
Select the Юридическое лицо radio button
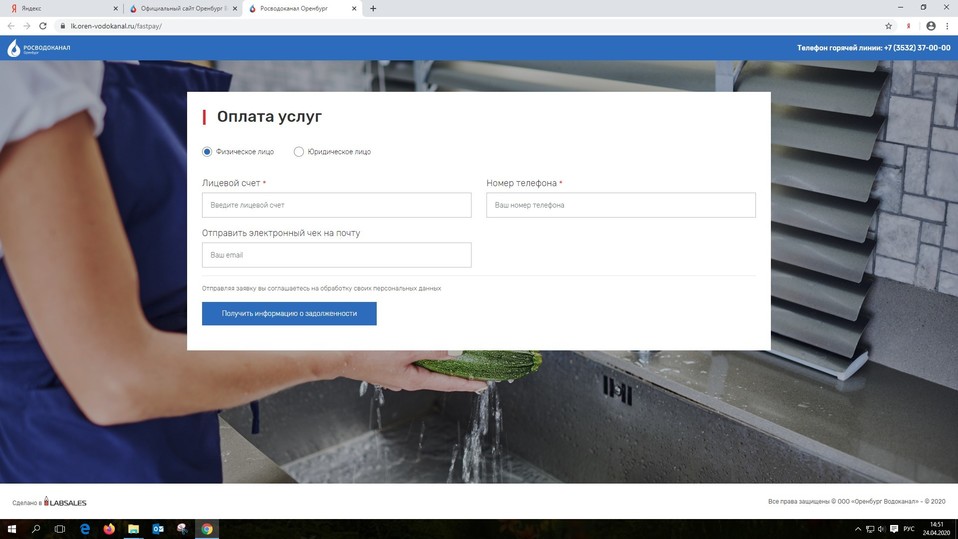coord(299,152)
